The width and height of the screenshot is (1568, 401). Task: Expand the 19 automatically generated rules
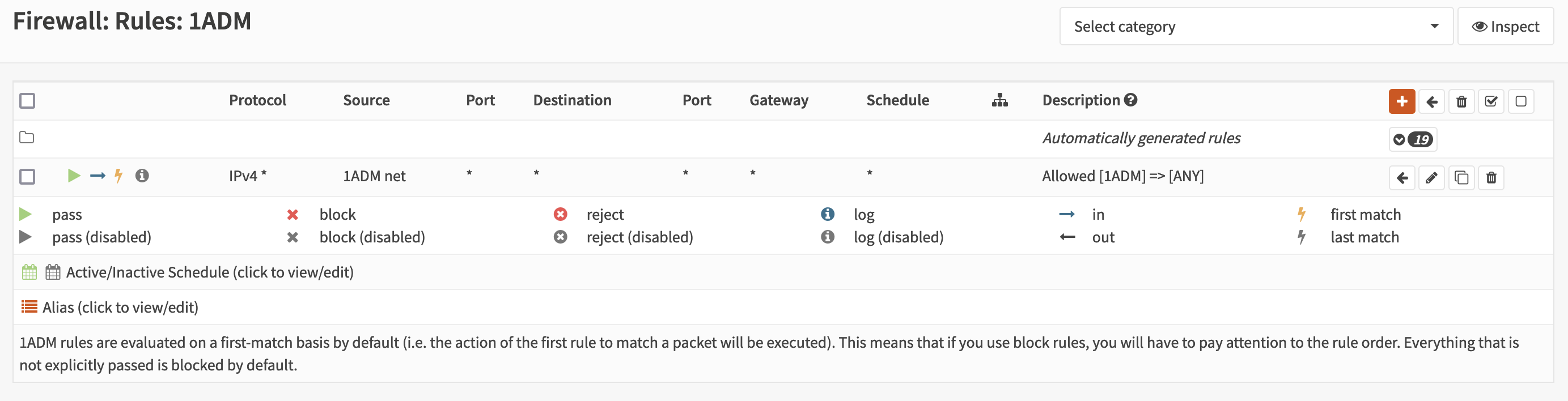1412,139
